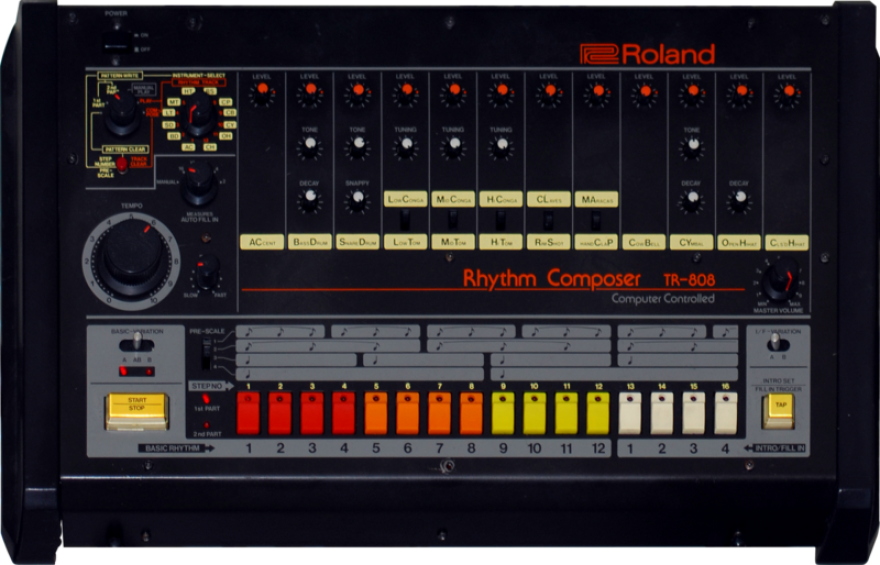Click the Snare Drum Tone knob
Viewport: 880px width, 565px height.
(358, 147)
